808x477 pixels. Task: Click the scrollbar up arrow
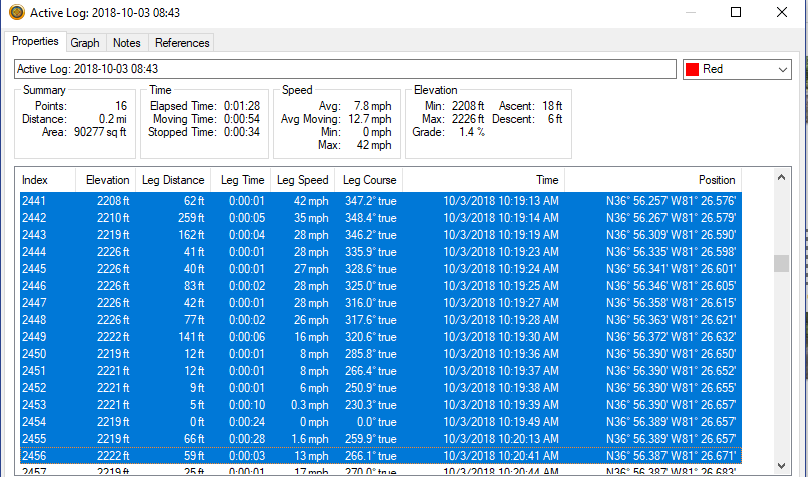[781, 177]
